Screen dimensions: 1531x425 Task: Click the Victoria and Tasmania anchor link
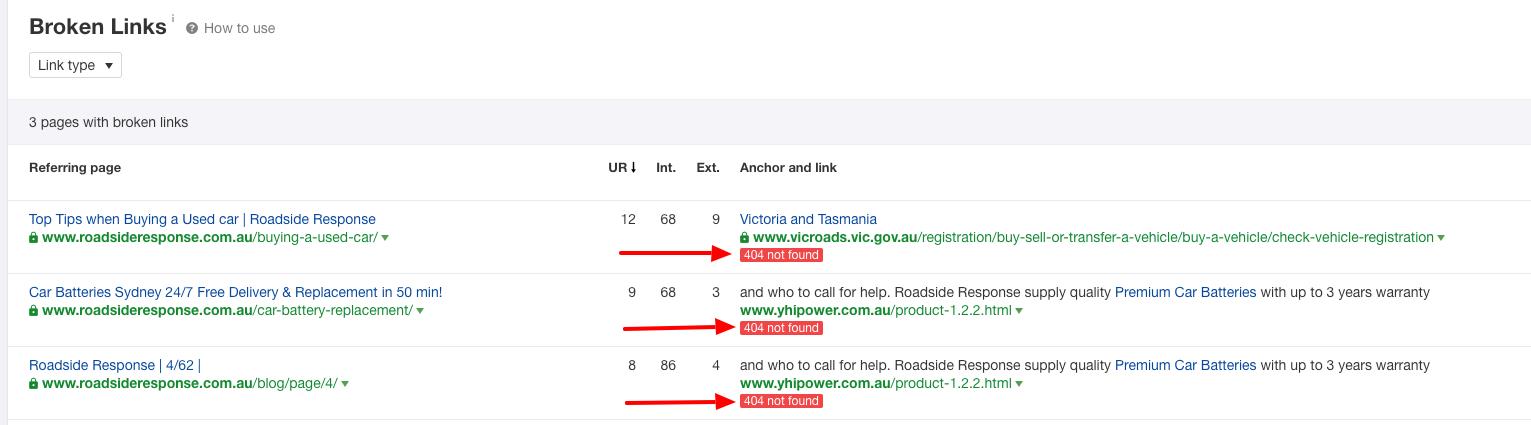(808, 219)
